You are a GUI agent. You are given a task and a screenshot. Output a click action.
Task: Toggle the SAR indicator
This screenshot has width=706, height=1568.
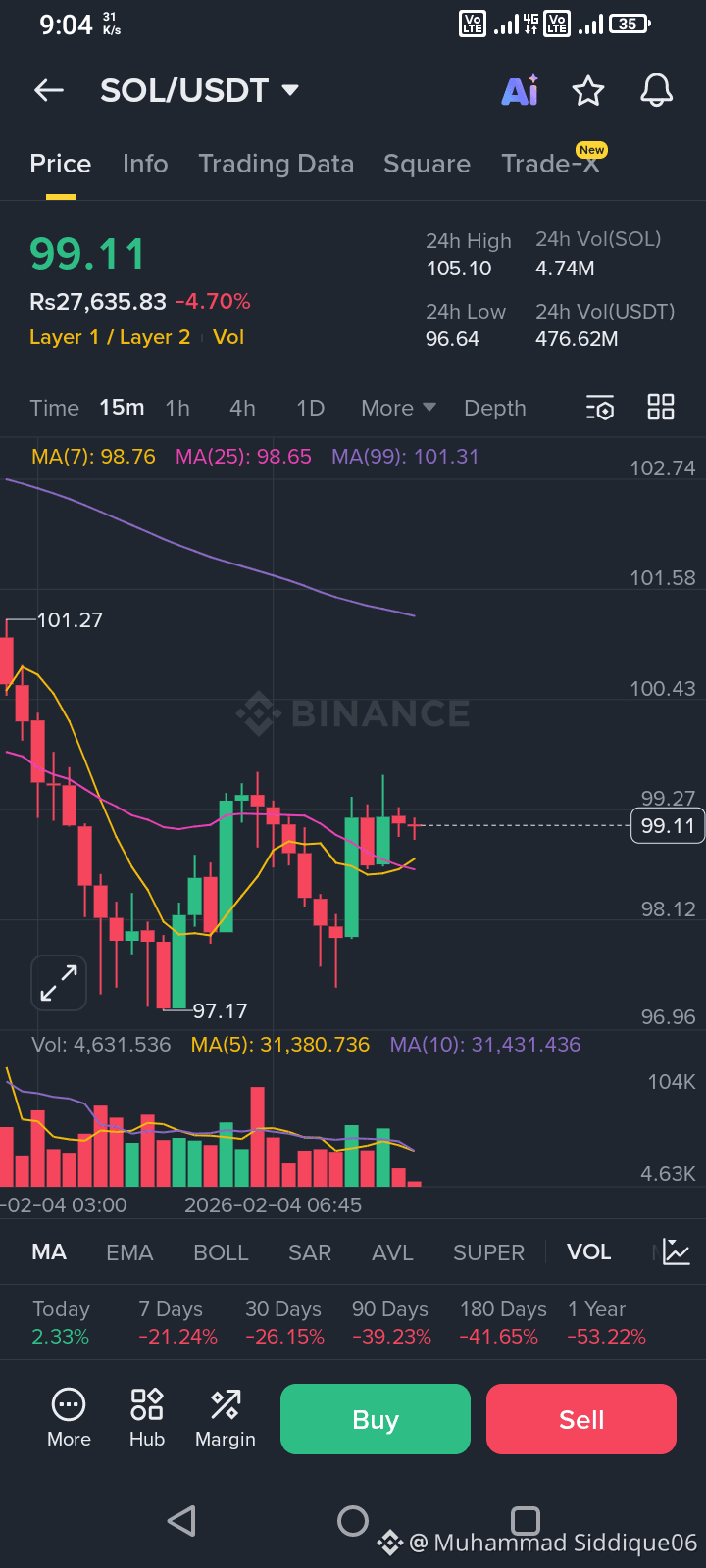[x=310, y=1252]
